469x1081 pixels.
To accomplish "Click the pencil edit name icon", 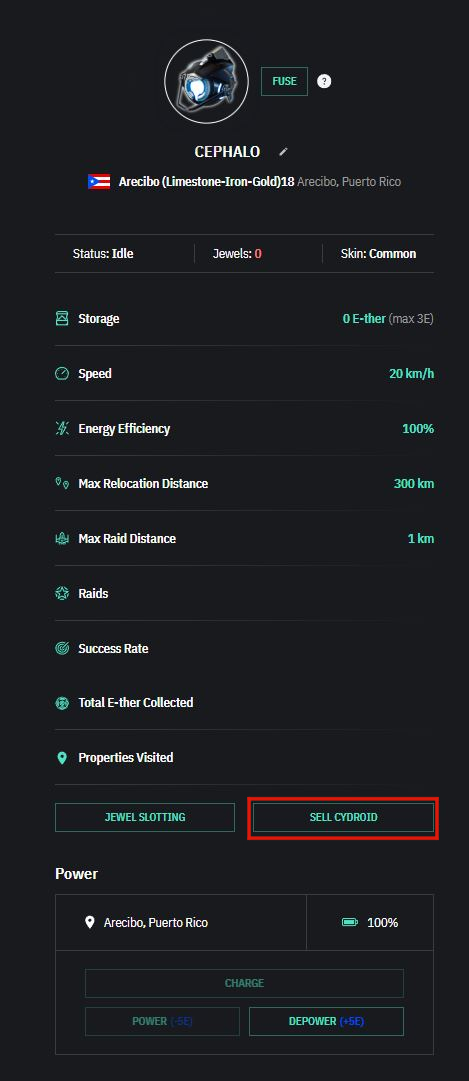I will point(283,152).
